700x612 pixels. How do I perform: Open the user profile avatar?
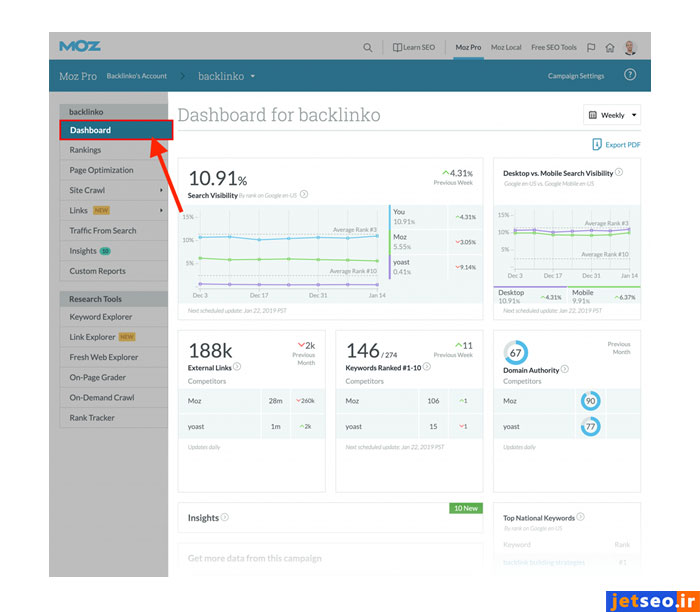[x=630, y=47]
